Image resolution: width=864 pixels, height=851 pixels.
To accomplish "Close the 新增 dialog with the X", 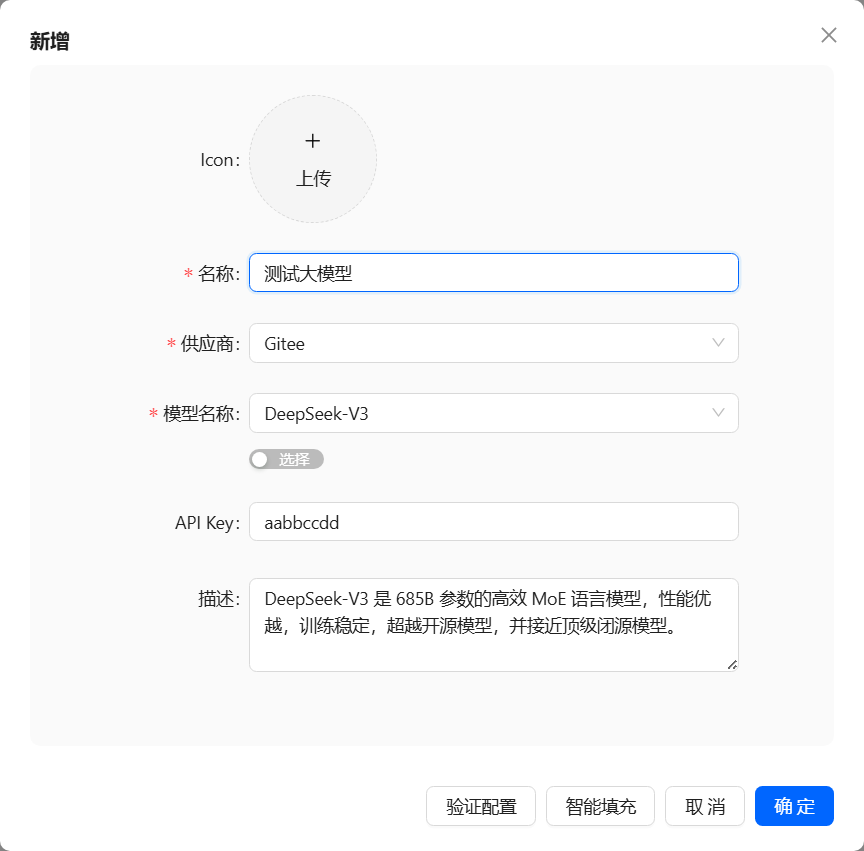I will (x=828, y=35).
